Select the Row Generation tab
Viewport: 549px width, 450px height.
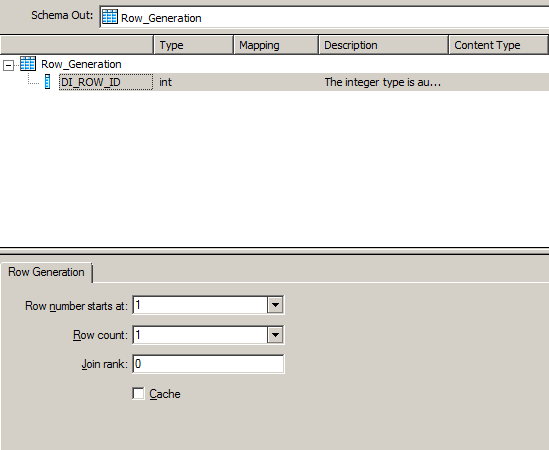tap(46, 272)
